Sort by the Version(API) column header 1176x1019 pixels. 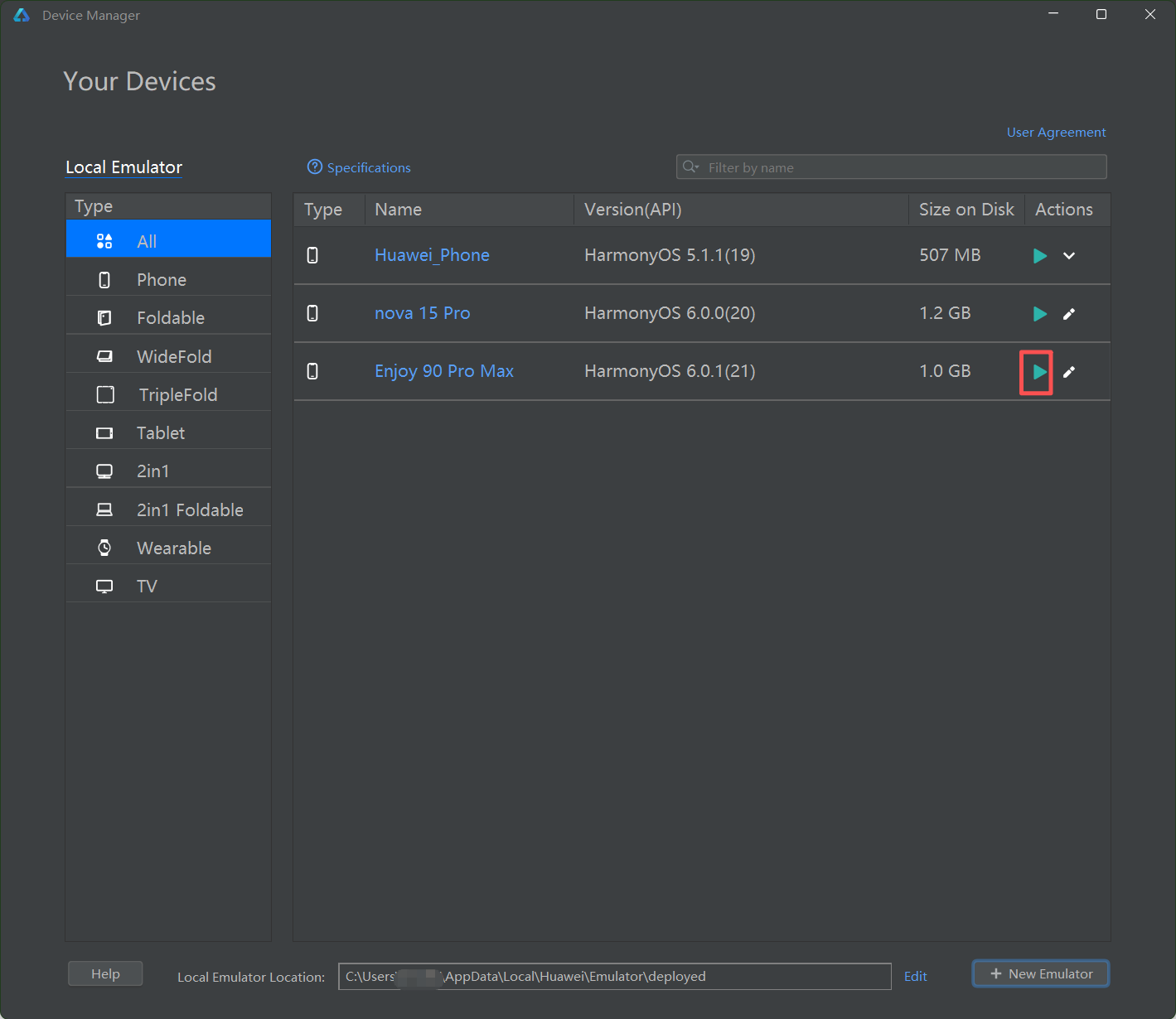(x=741, y=210)
